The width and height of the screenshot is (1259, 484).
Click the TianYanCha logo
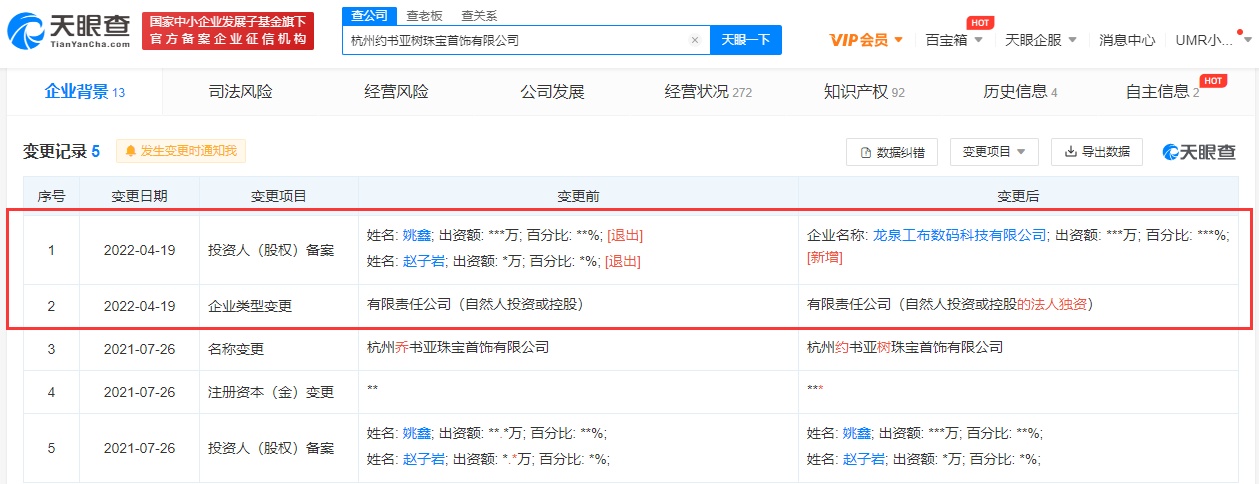68,31
